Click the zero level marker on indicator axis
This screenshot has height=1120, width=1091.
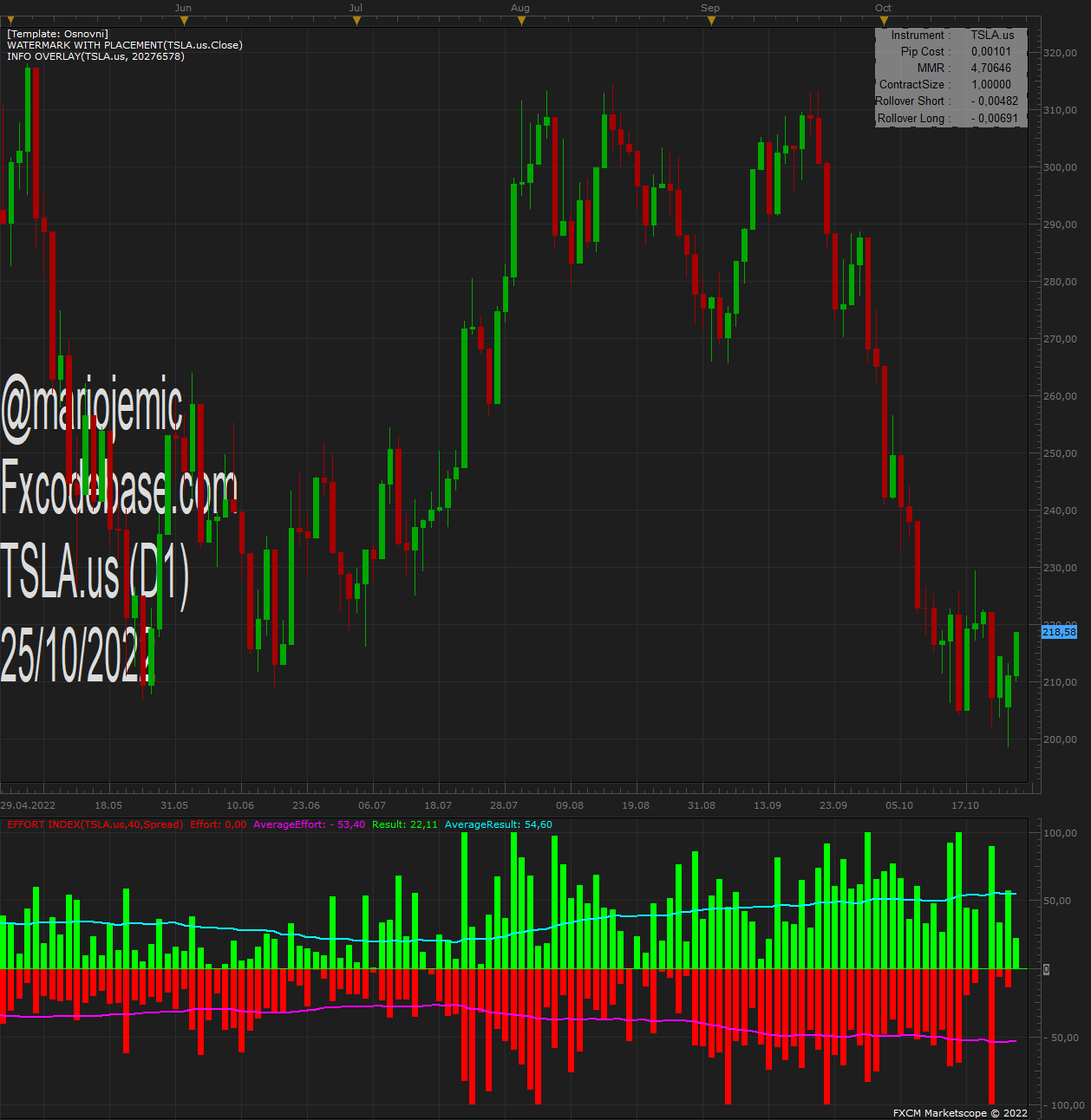pyautogui.click(x=1046, y=969)
